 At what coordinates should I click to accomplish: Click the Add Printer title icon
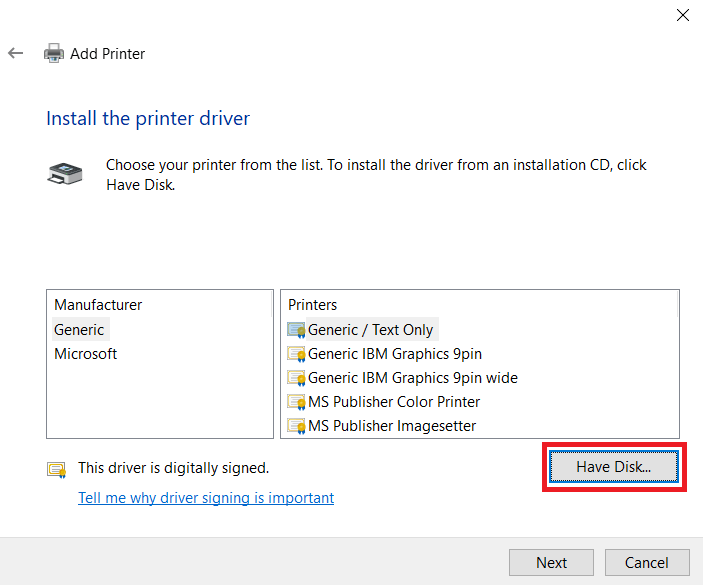(x=53, y=53)
